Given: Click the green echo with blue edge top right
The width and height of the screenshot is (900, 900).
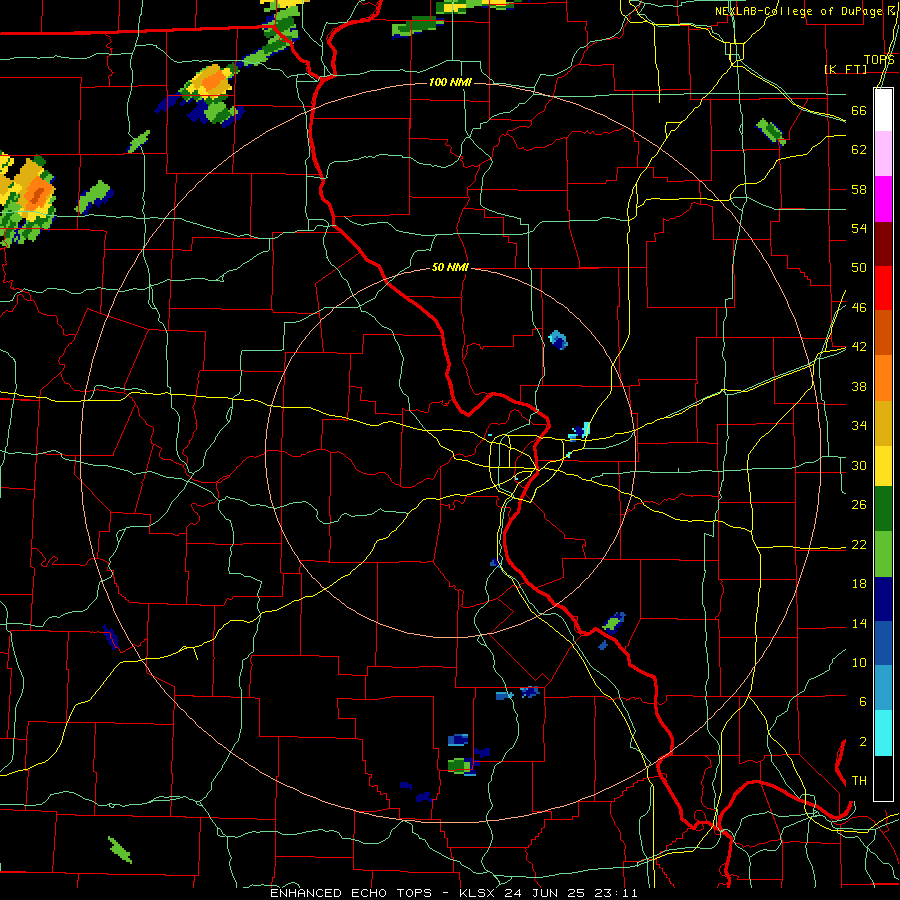Looking at the screenshot, I should [x=770, y=131].
